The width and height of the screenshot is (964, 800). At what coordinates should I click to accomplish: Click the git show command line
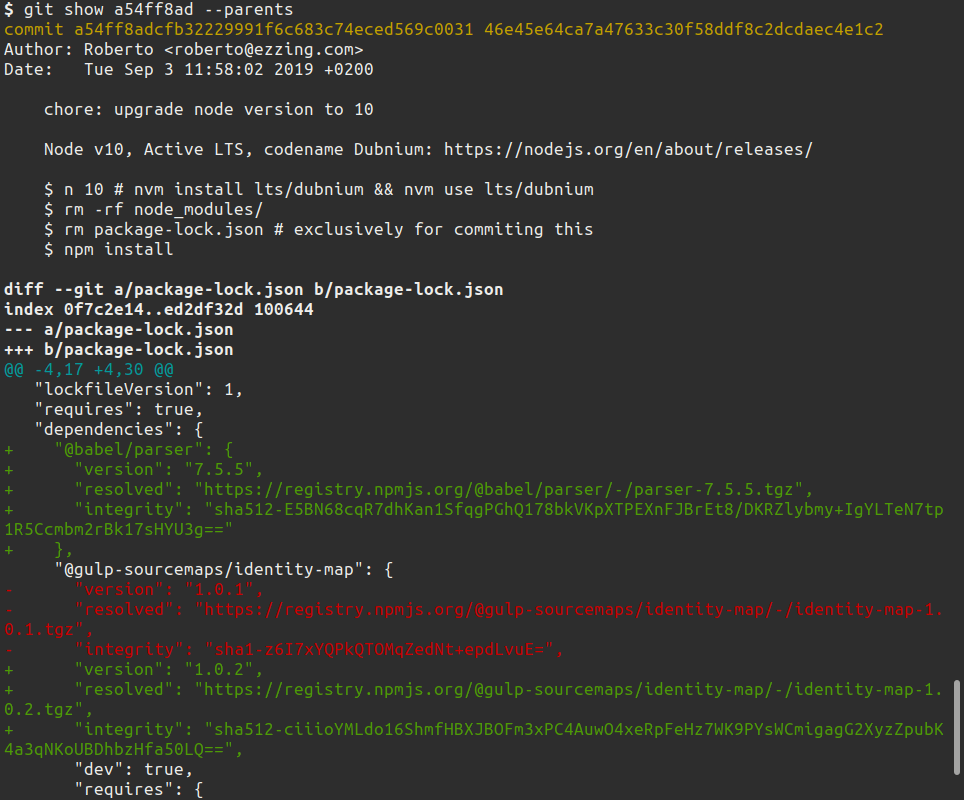click(149, 9)
